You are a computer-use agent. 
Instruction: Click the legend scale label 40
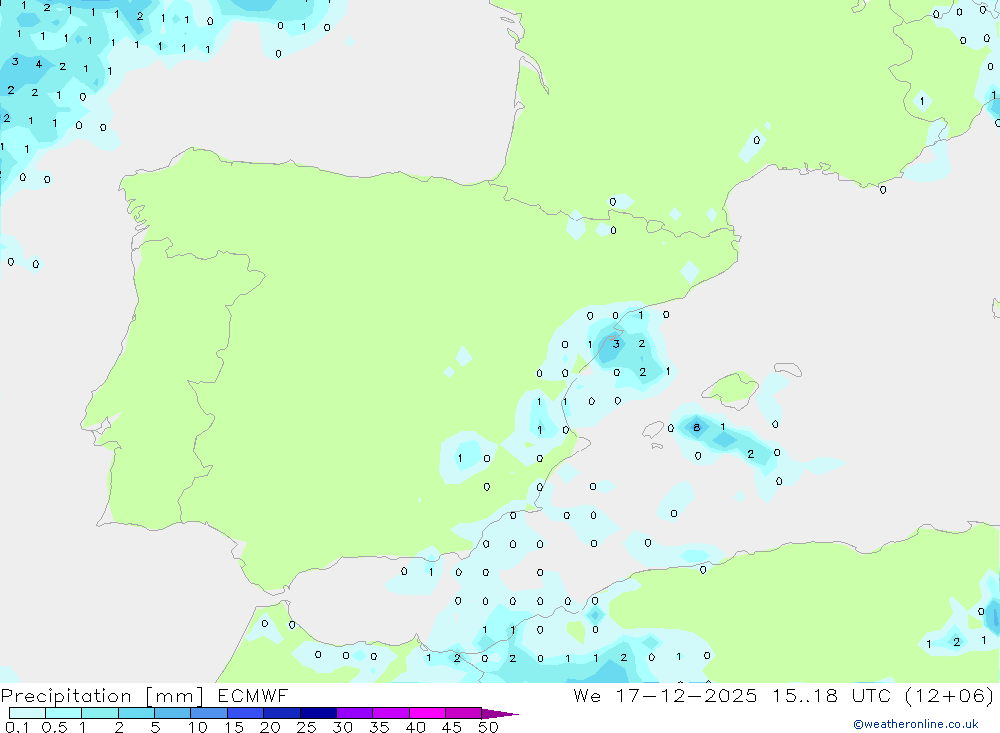(x=415, y=727)
